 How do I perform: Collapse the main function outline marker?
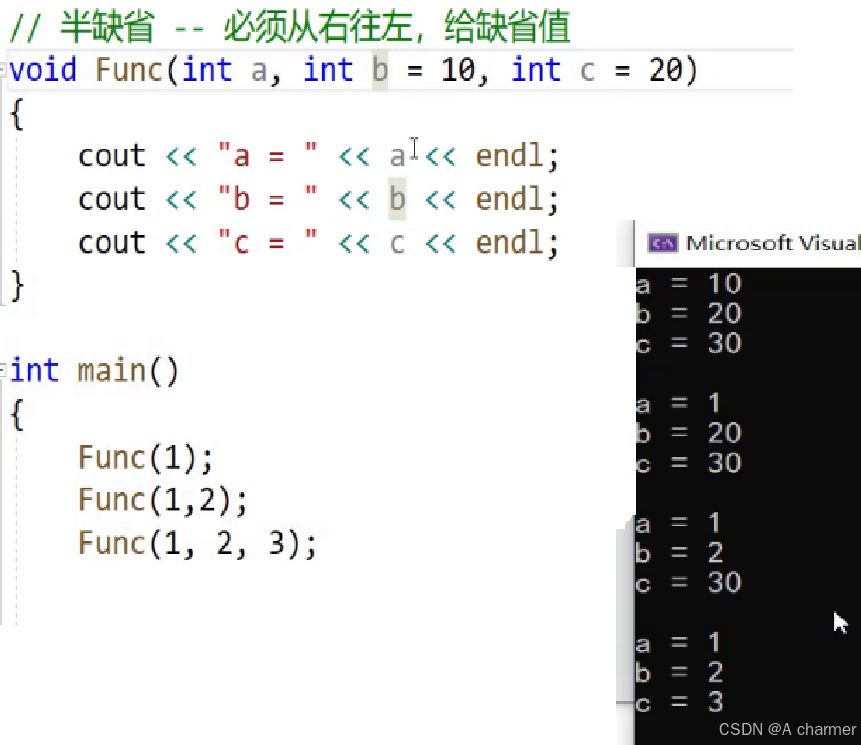coord(3,369)
